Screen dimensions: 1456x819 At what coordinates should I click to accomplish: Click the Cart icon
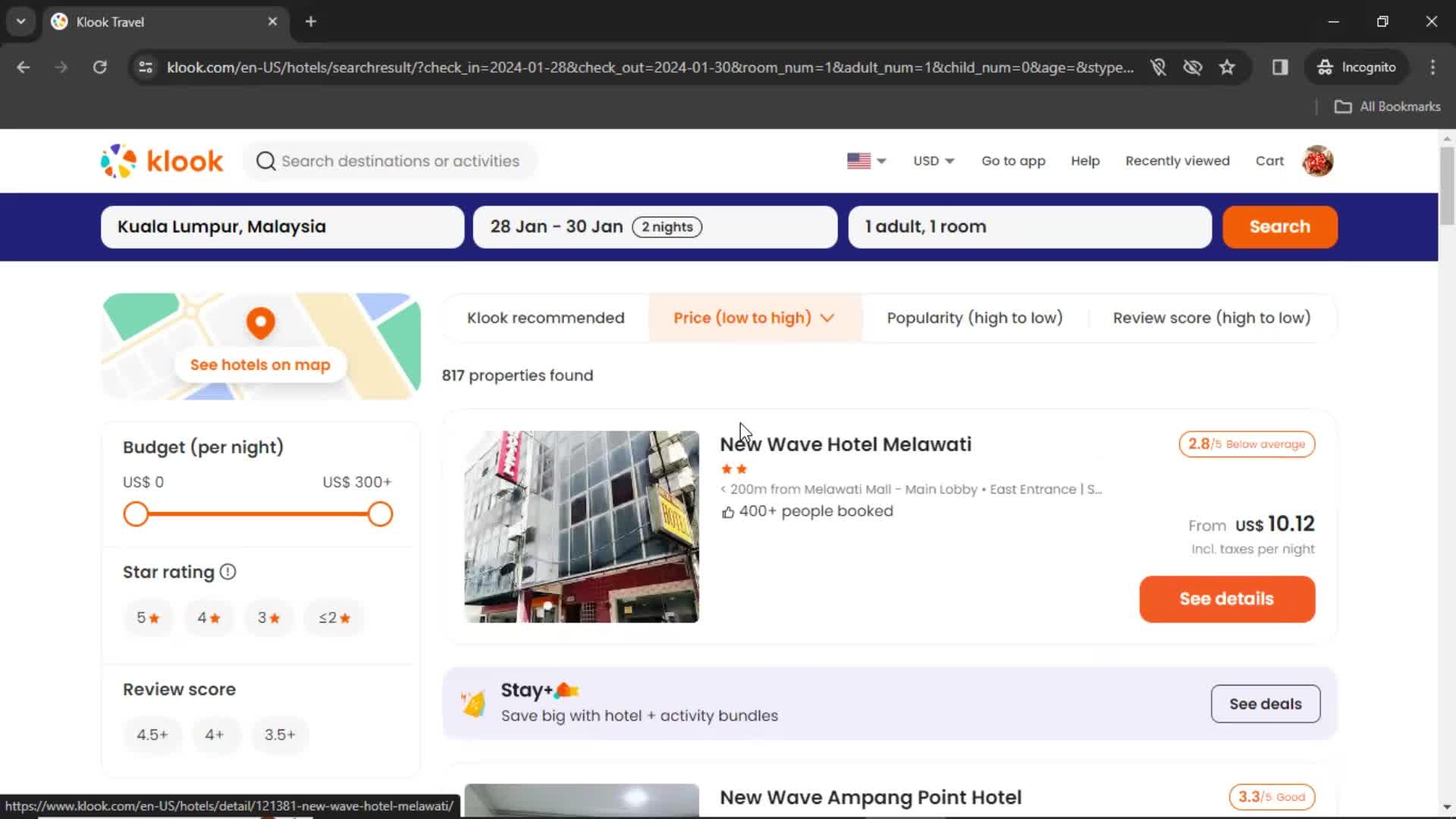click(x=1270, y=160)
